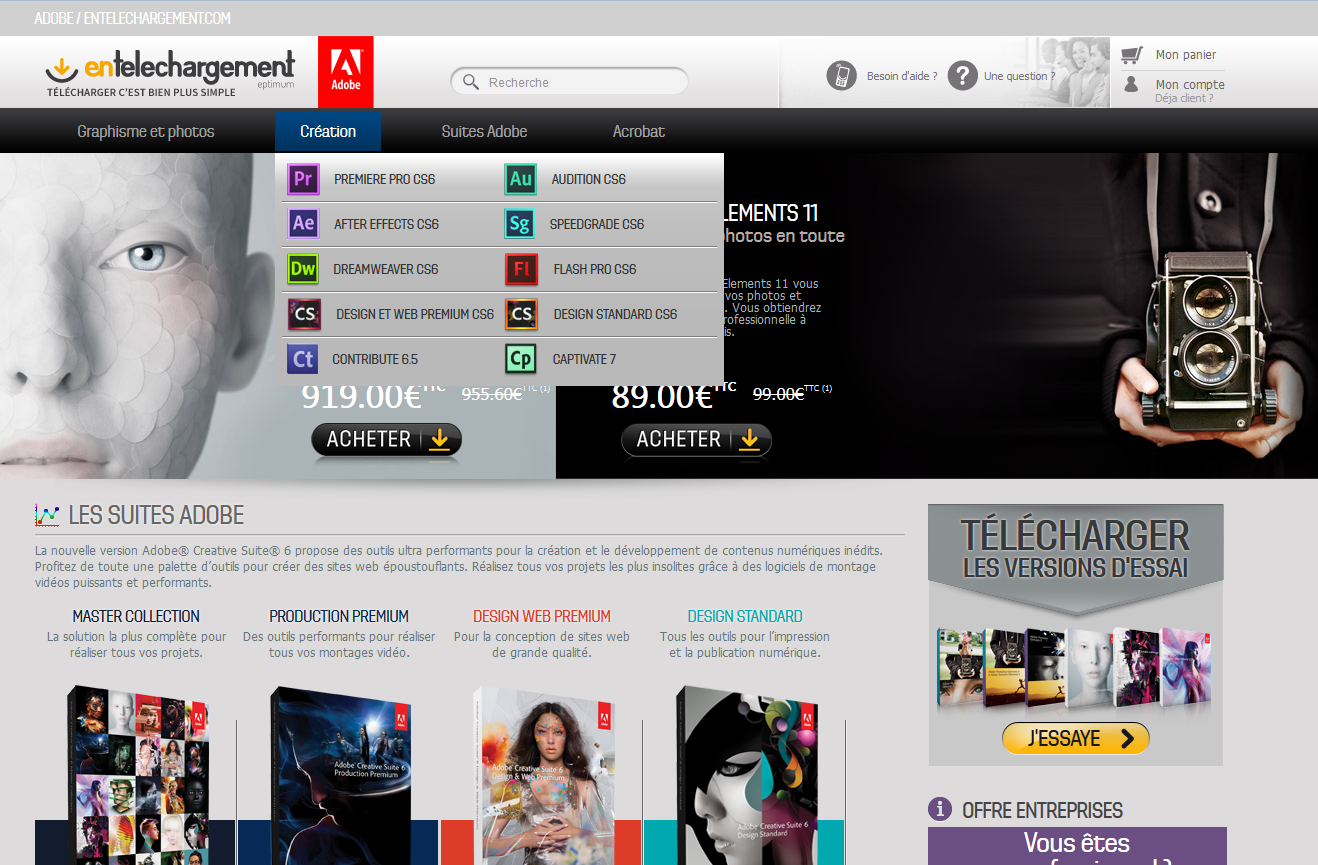The height and width of the screenshot is (865, 1318).
Task: Click the After Effects Ae icon
Action: pos(303,224)
